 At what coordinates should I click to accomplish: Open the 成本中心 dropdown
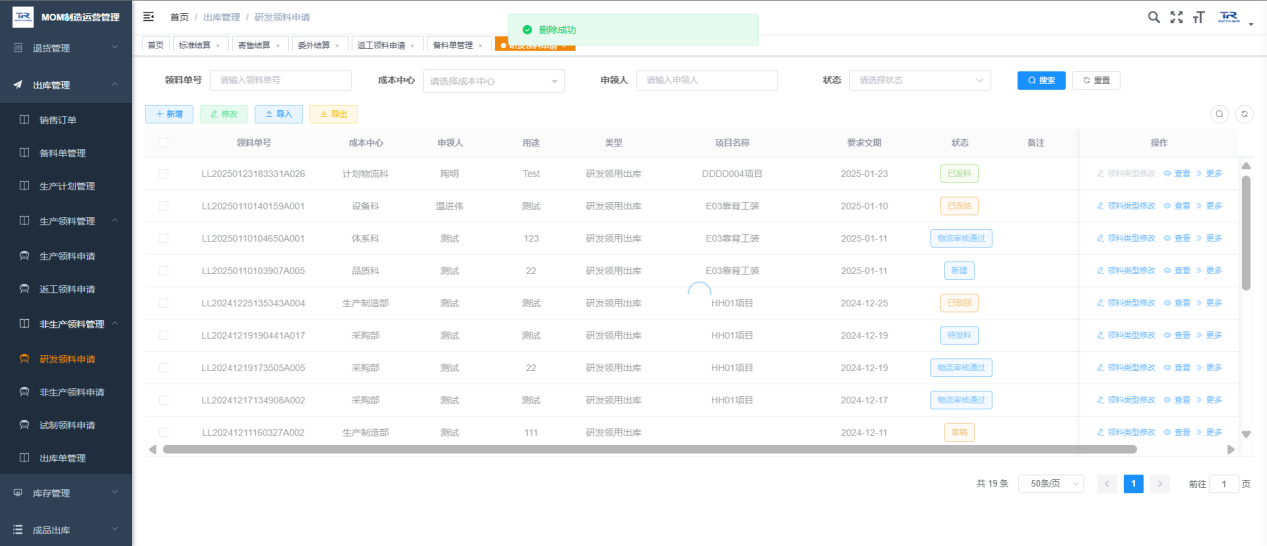pyautogui.click(x=494, y=81)
